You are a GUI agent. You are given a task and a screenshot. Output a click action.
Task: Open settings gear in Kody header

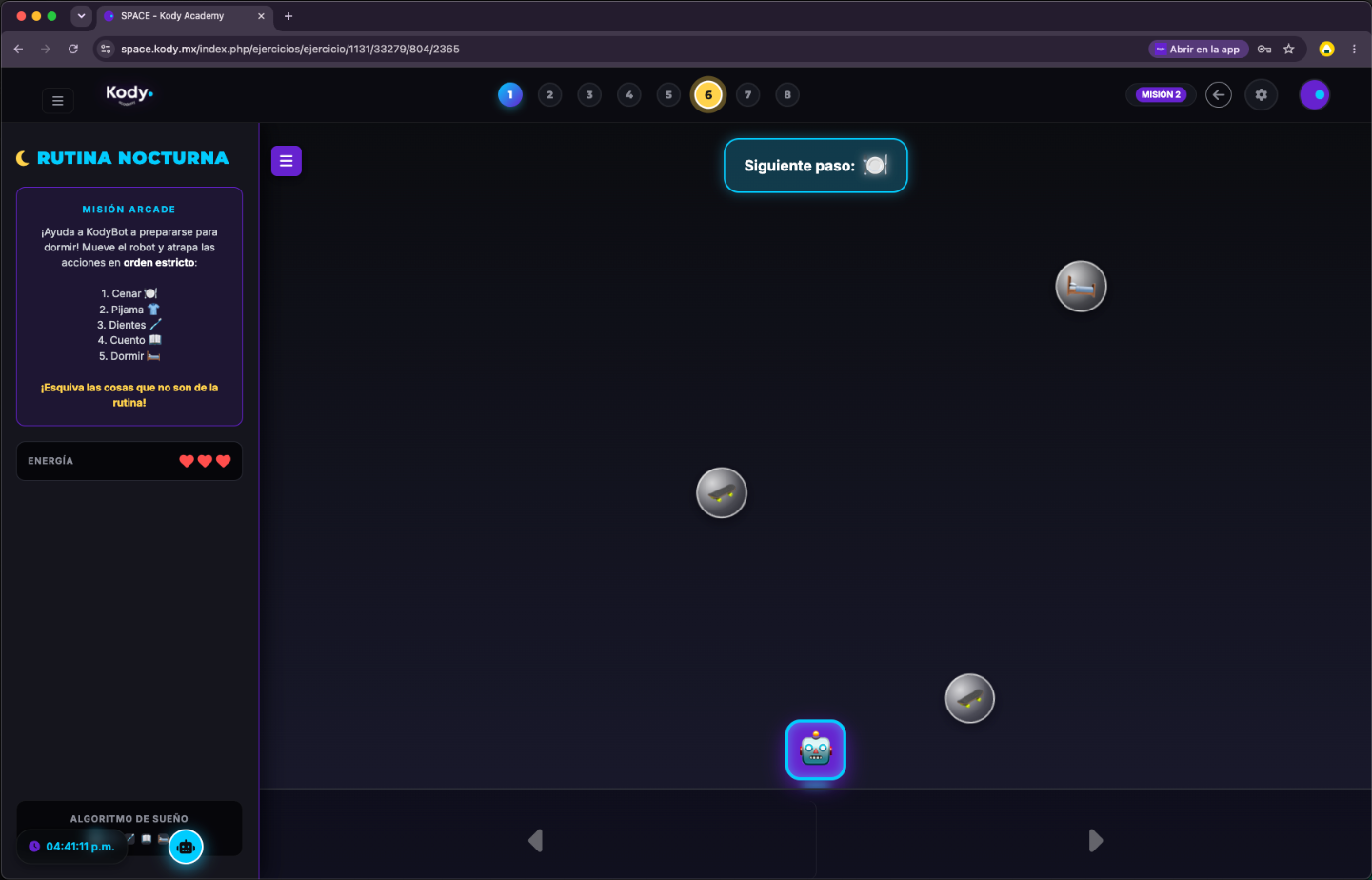(1262, 94)
